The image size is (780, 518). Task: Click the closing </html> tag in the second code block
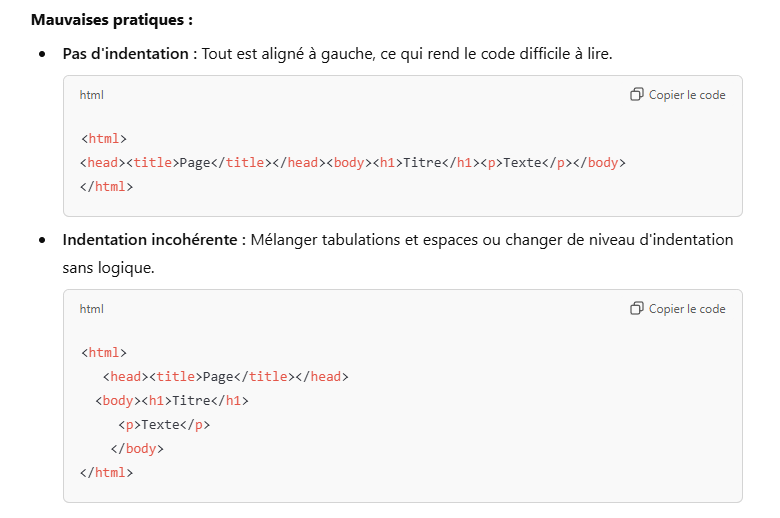point(106,472)
